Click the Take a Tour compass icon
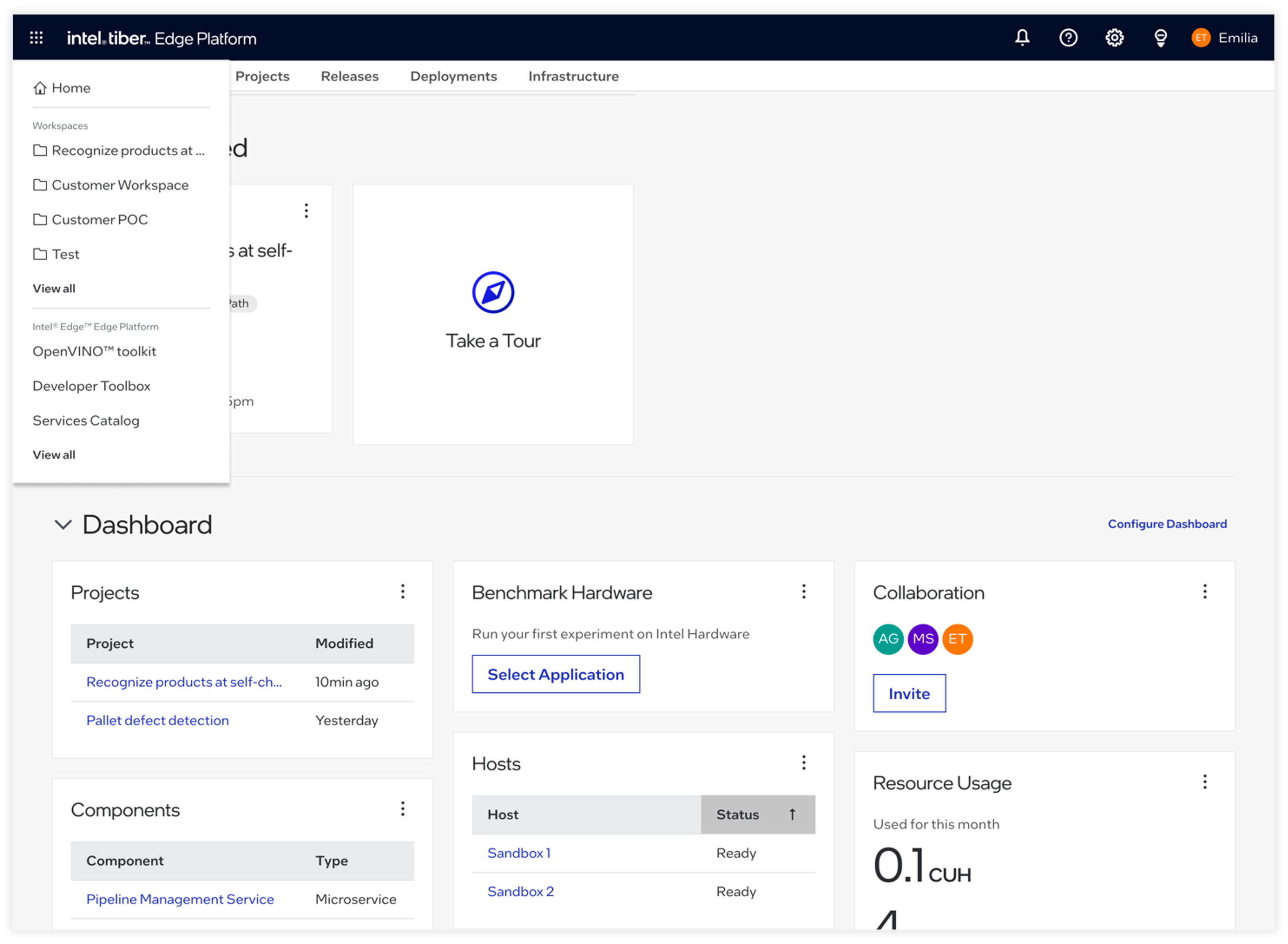Viewport: 1288px width, 944px height. [493, 293]
